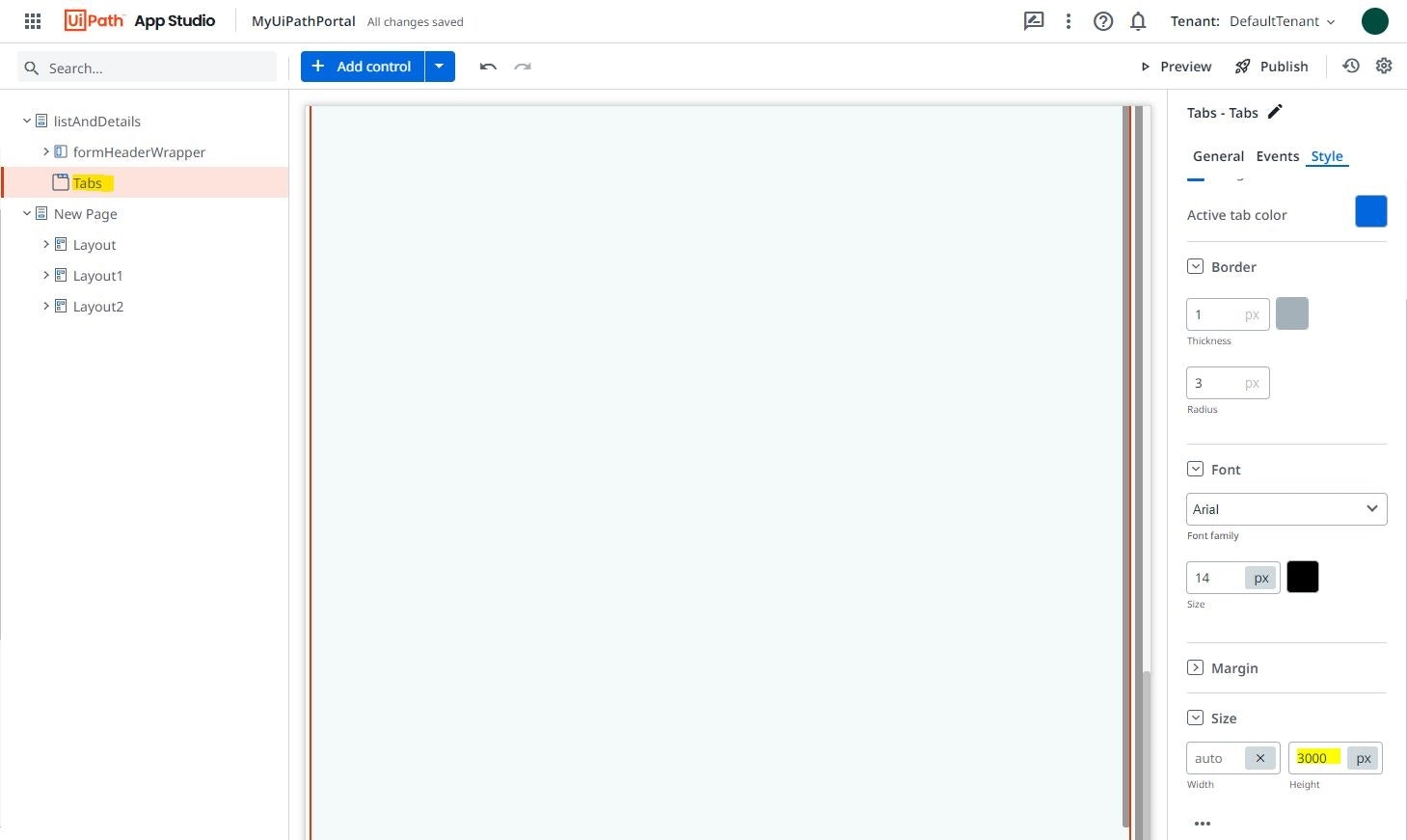Open the project settings gear icon
This screenshot has height=840, width=1407.
[x=1384, y=66]
